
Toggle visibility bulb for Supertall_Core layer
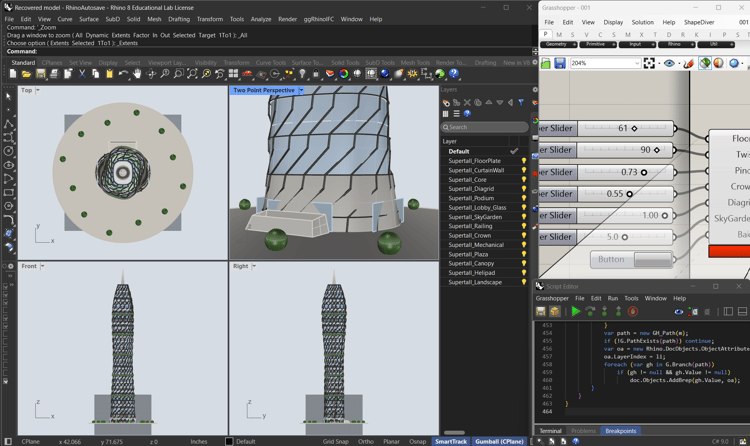point(523,180)
